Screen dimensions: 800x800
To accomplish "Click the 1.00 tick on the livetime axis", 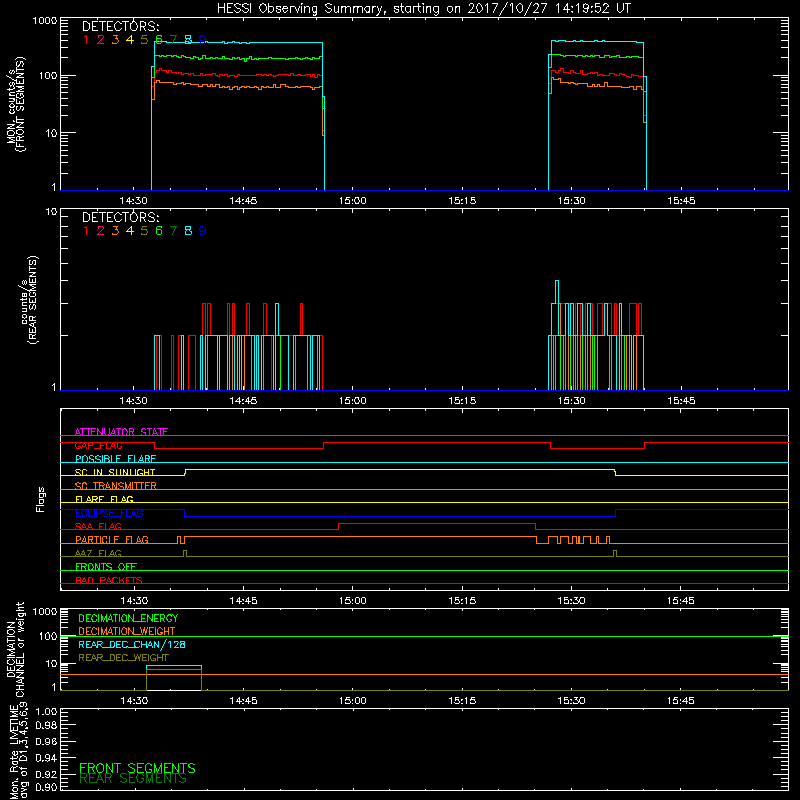I will pos(46,711).
